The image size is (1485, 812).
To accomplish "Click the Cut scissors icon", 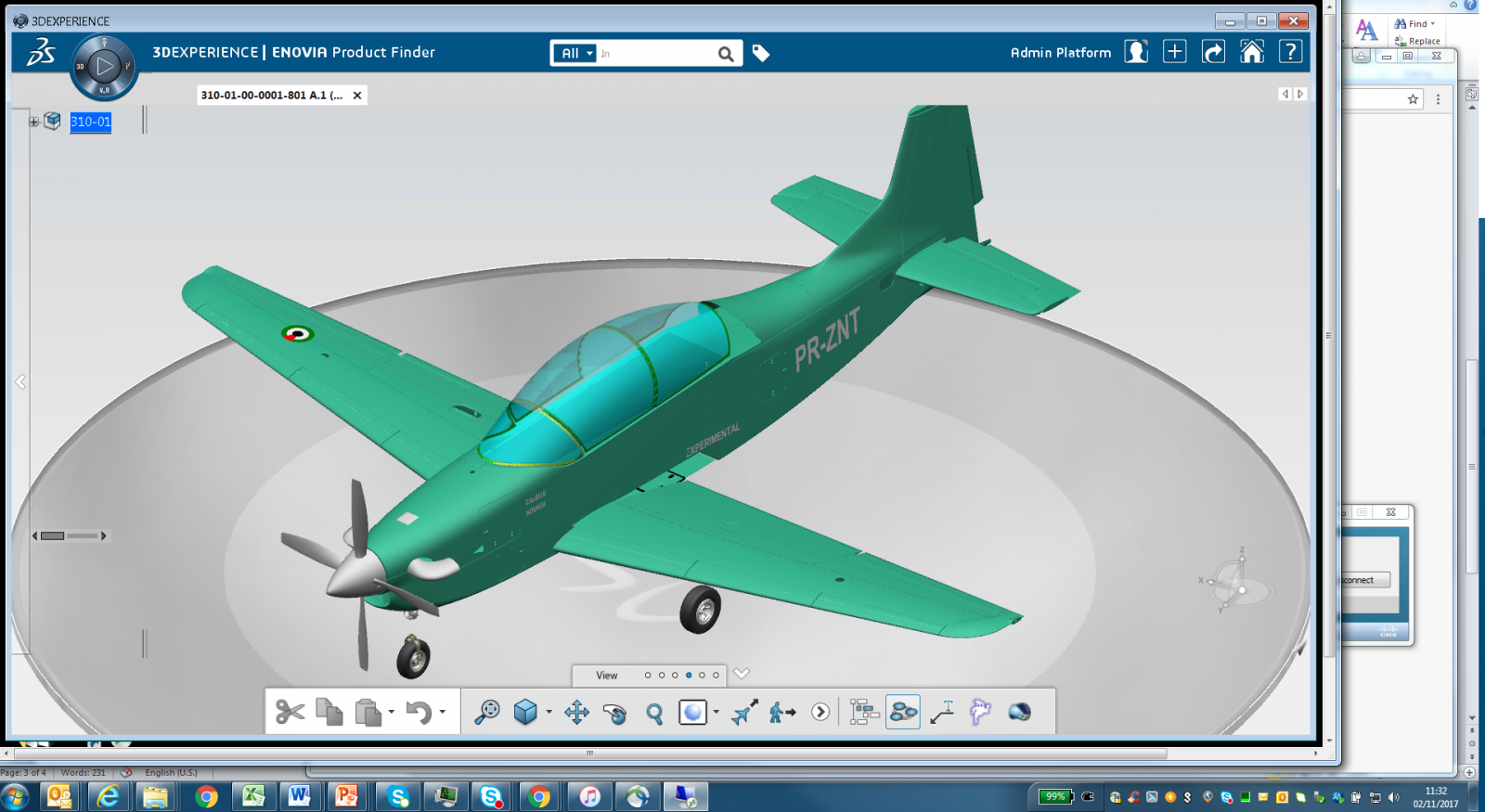I will coord(291,712).
